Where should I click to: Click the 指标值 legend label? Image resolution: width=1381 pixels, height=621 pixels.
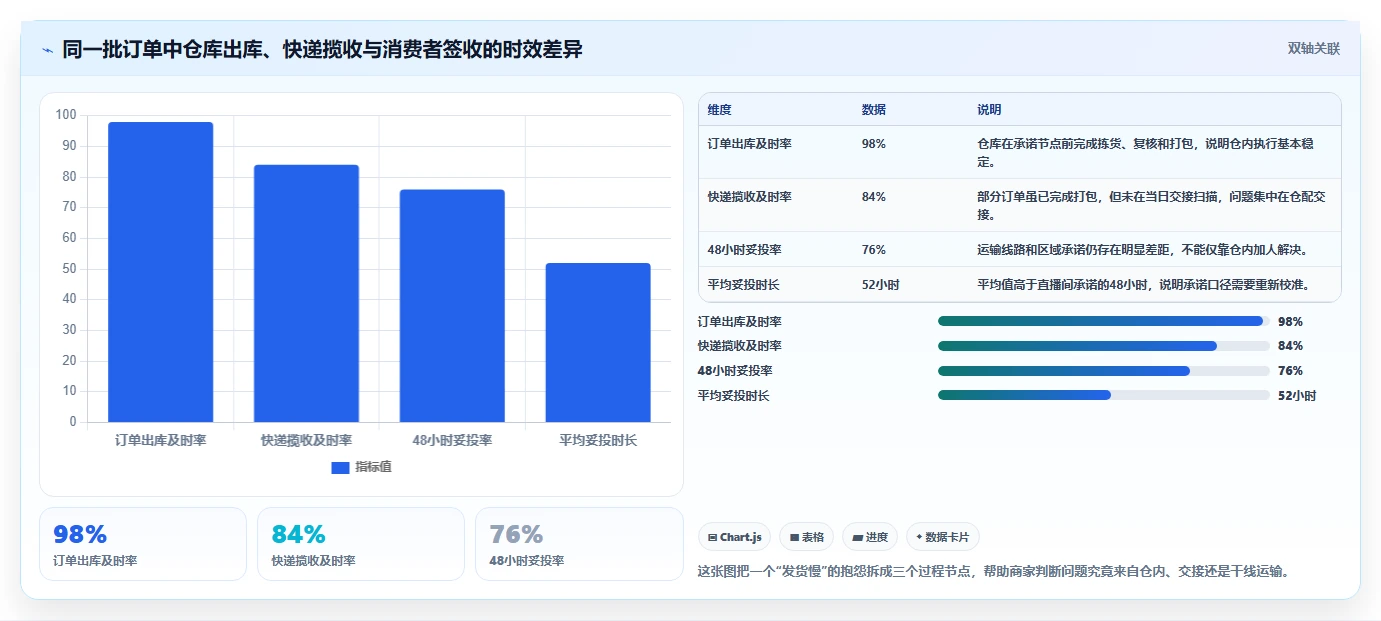coord(373,467)
